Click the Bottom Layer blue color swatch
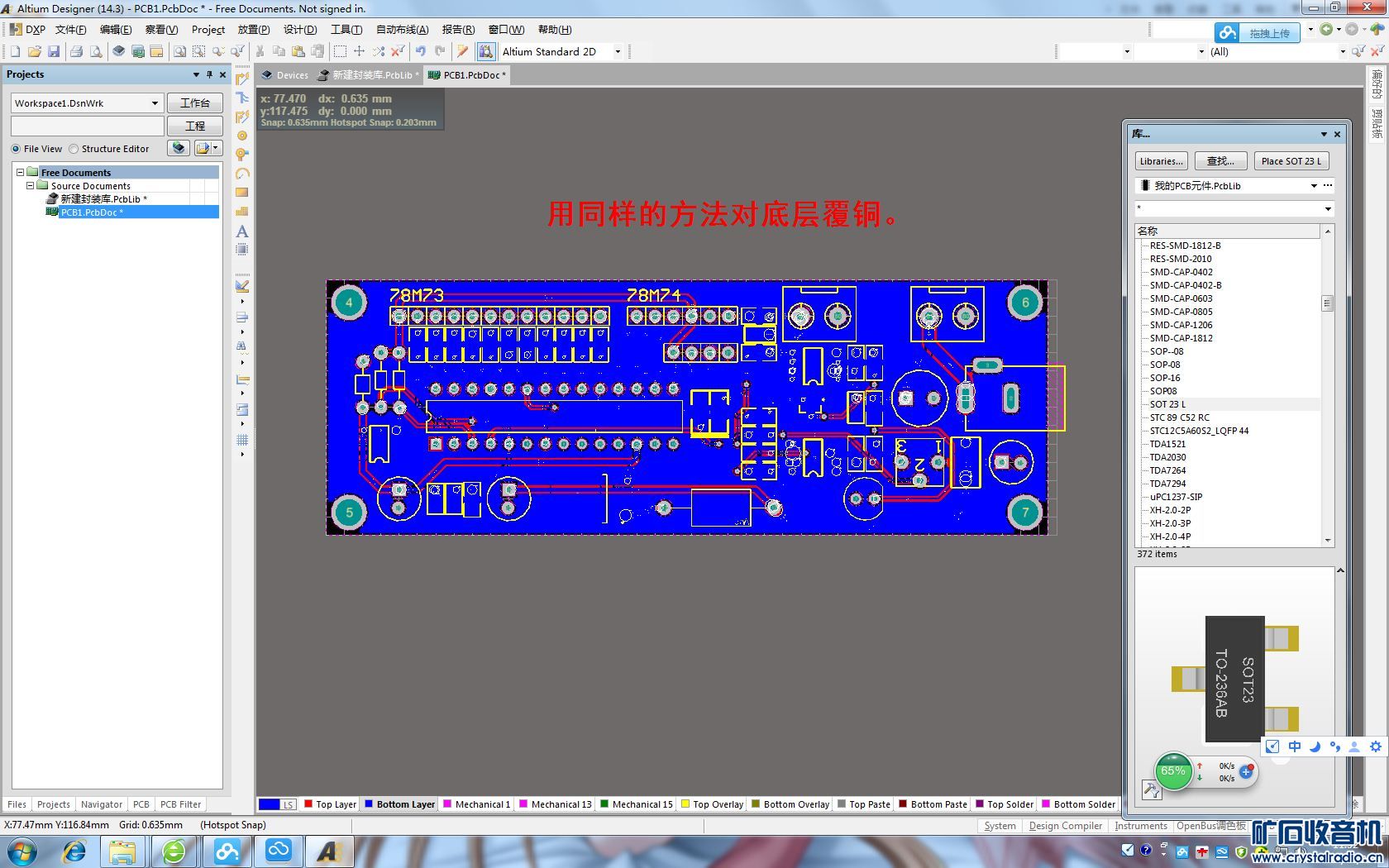Viewport: 1389px width, 868px height. tap(369, 804)
